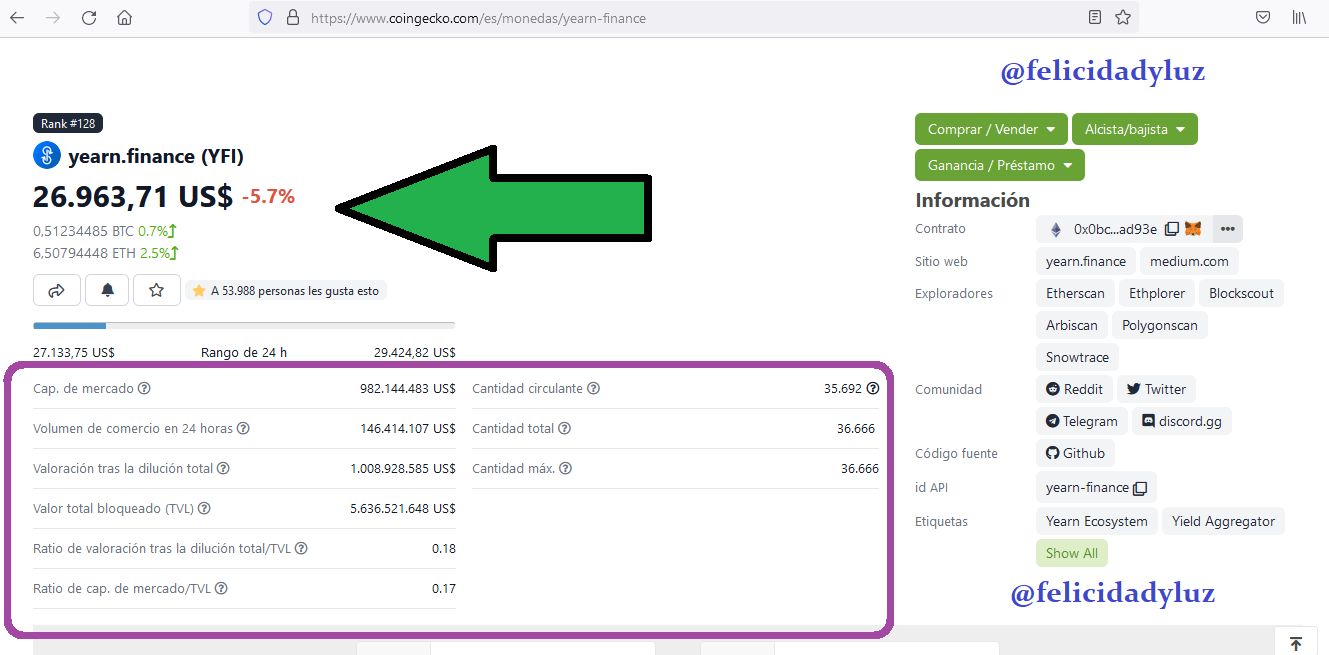Click the 53.988 personas likes badge
This screenshot has width=1329, height=655.
286,291
